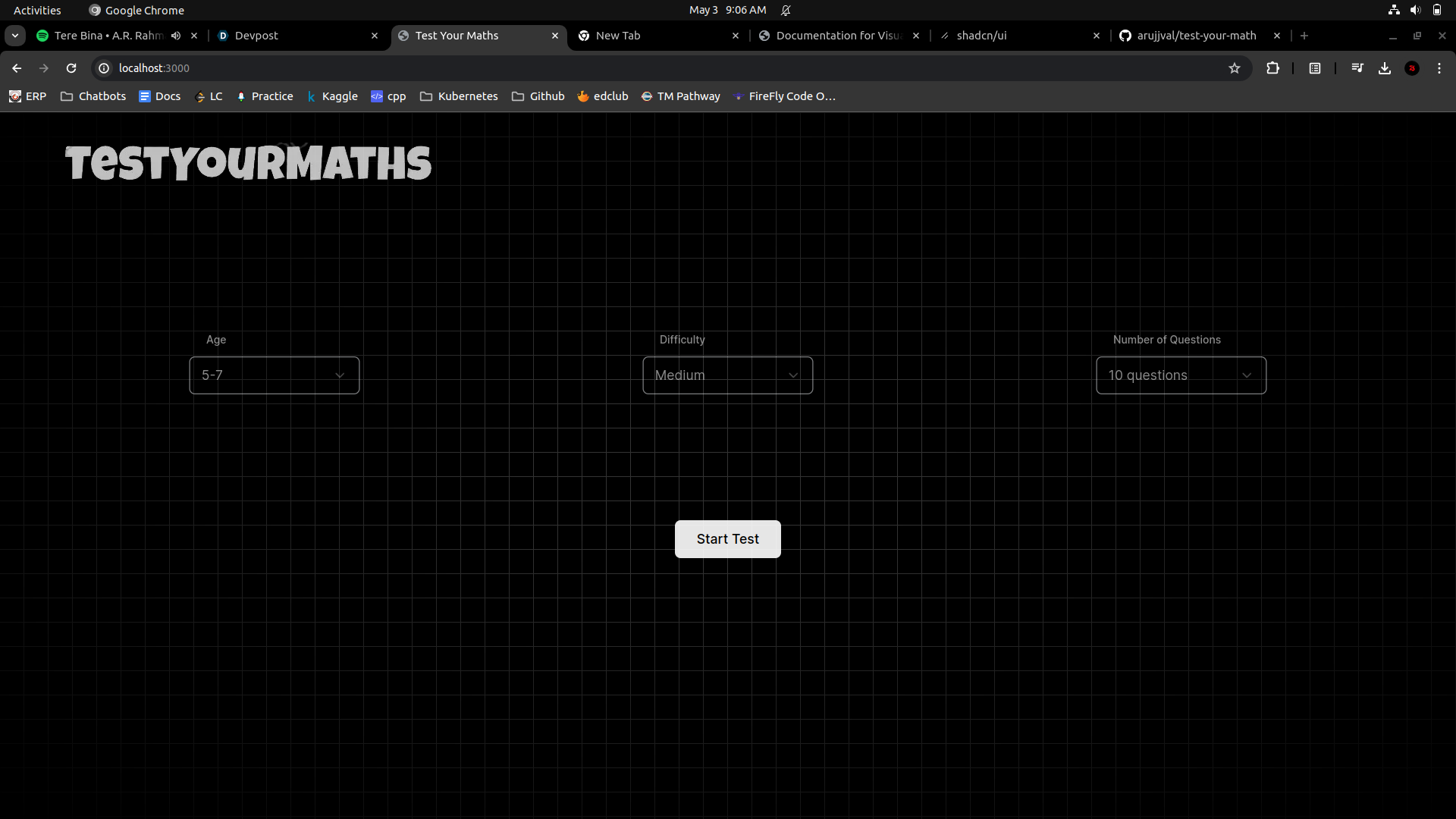The image size is (1456, 819).
Task: Open Chrome downloads icon
Action: 1385,68
